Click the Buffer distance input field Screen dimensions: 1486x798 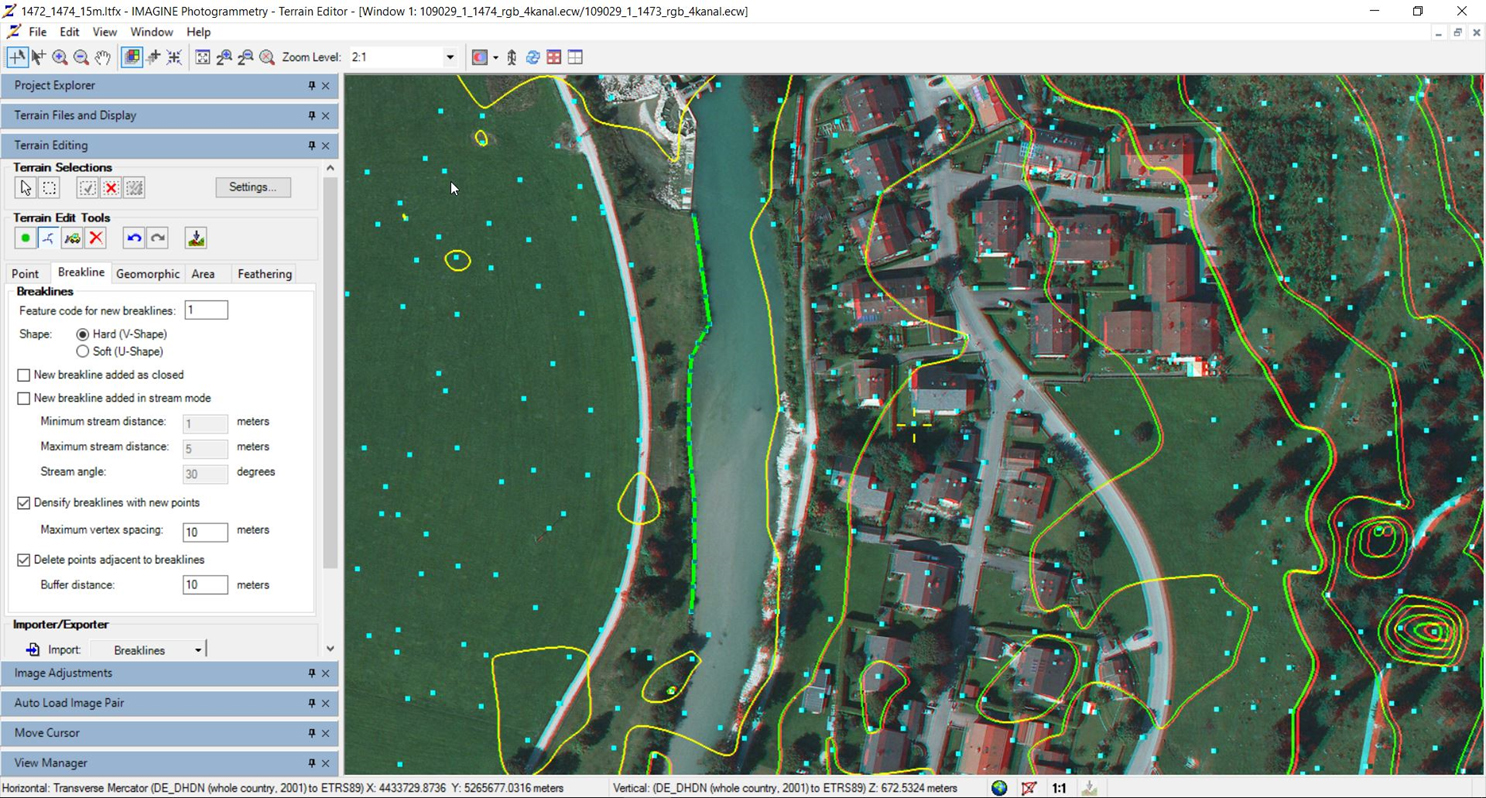(205, 585)
